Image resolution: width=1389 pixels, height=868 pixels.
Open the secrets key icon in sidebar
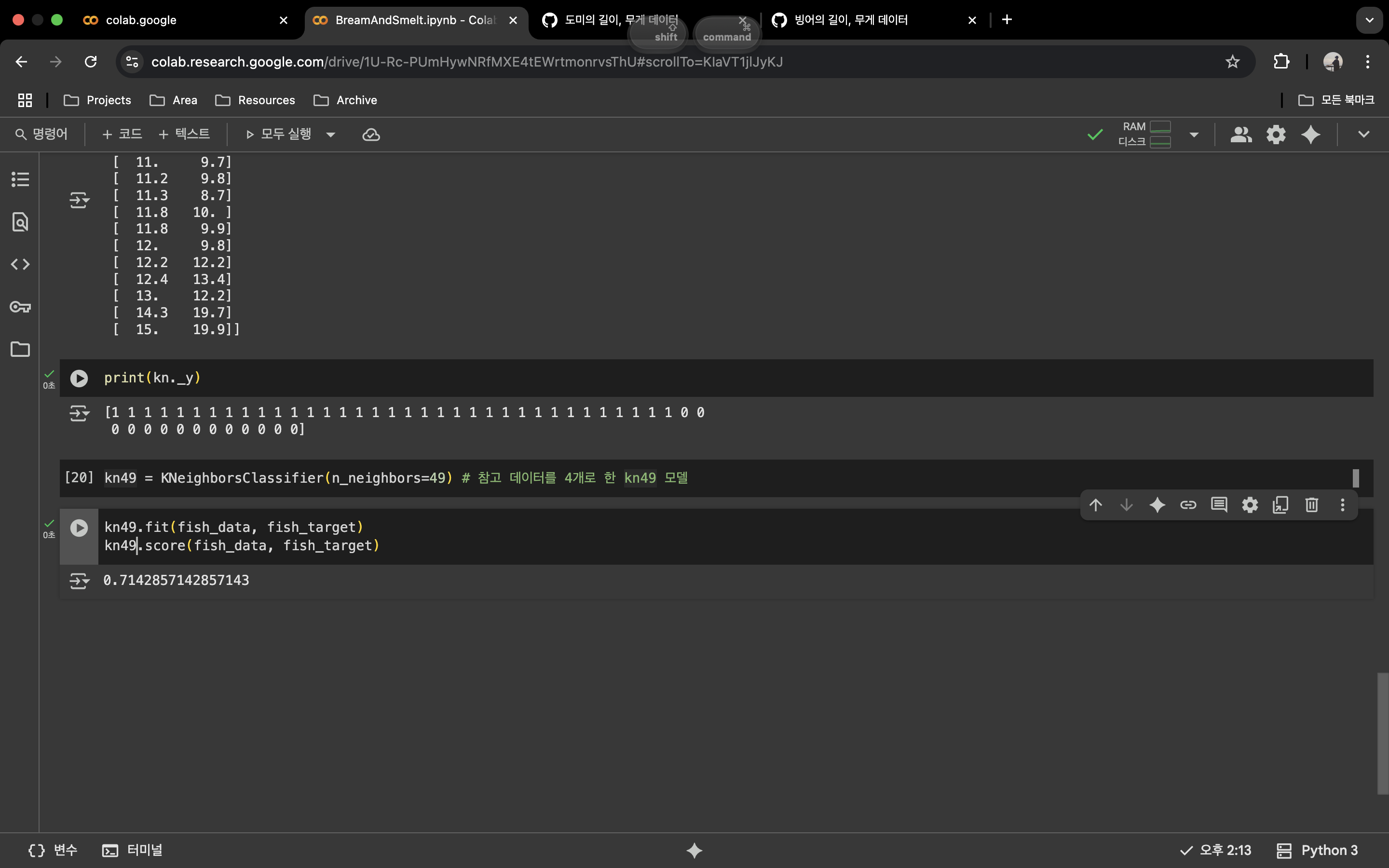coord(20,307)
